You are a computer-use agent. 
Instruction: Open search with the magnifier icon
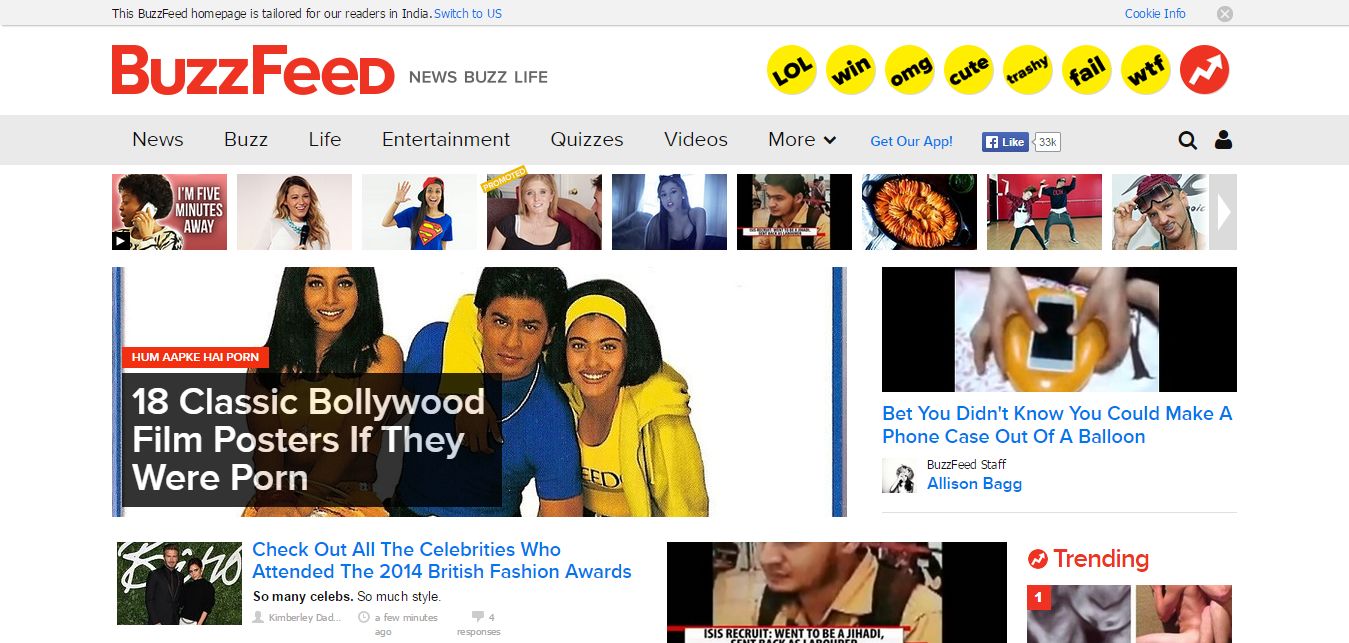[1187, 140]
